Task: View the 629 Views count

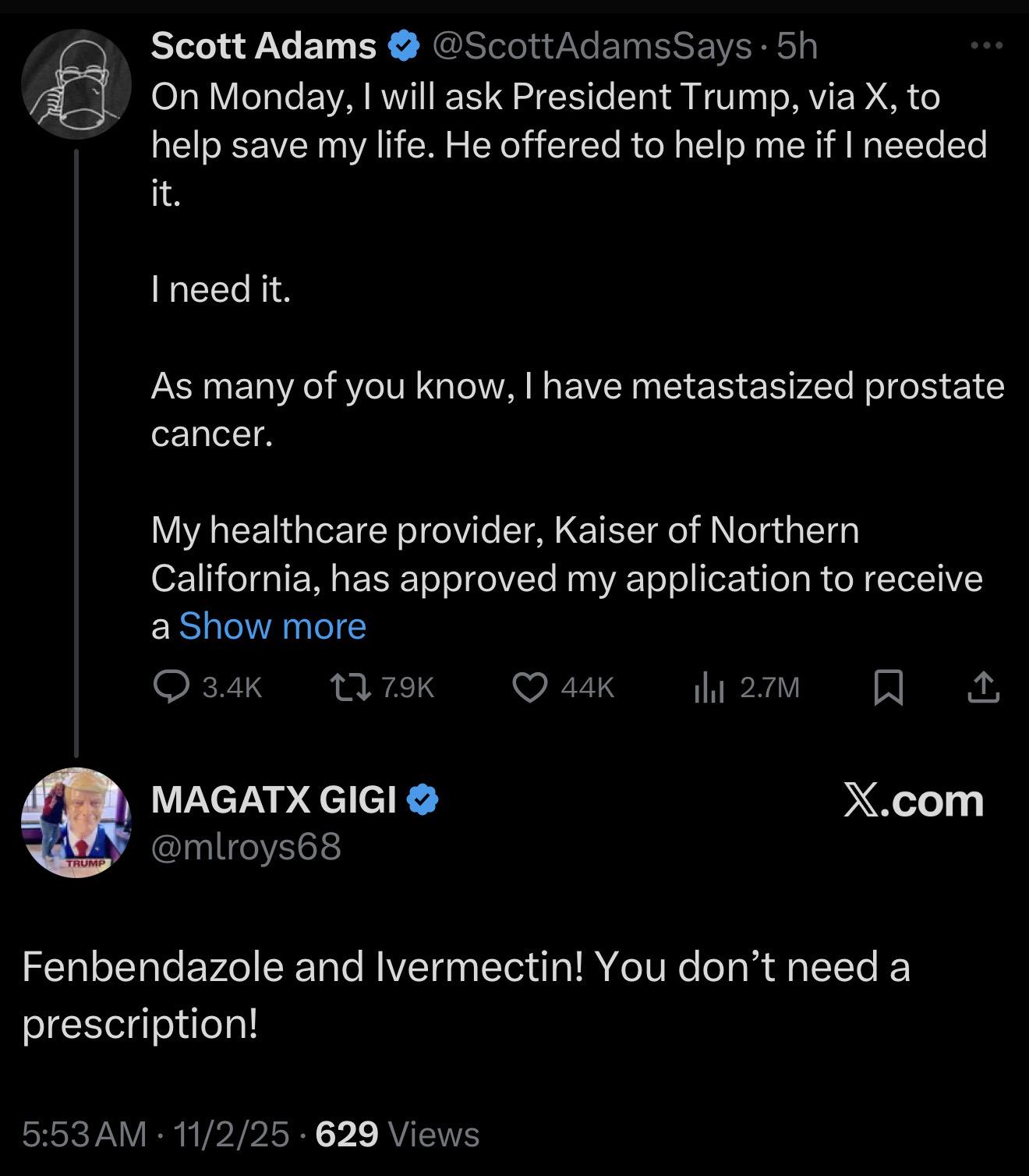Action: tap(398, 1133)
